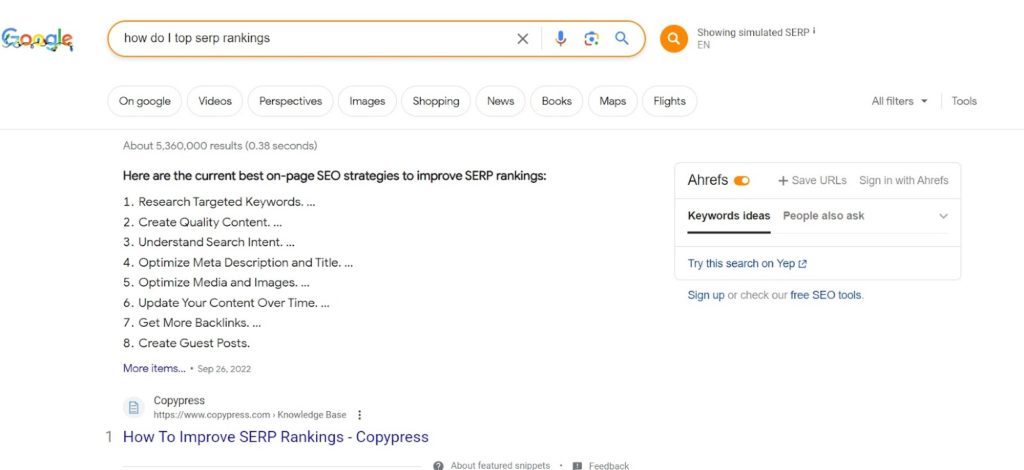Switch to Images results
Image resolution: width=1024 pixels, height=470 pixels.
tap(367, 101)
